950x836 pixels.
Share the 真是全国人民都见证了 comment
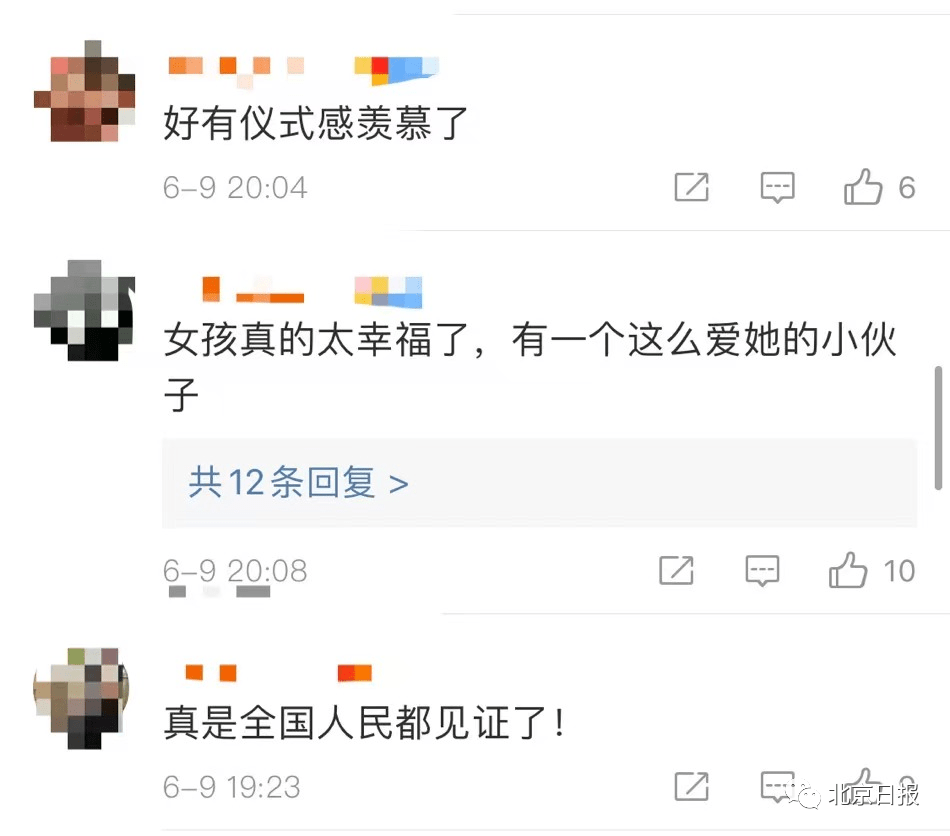click(691, 786)
